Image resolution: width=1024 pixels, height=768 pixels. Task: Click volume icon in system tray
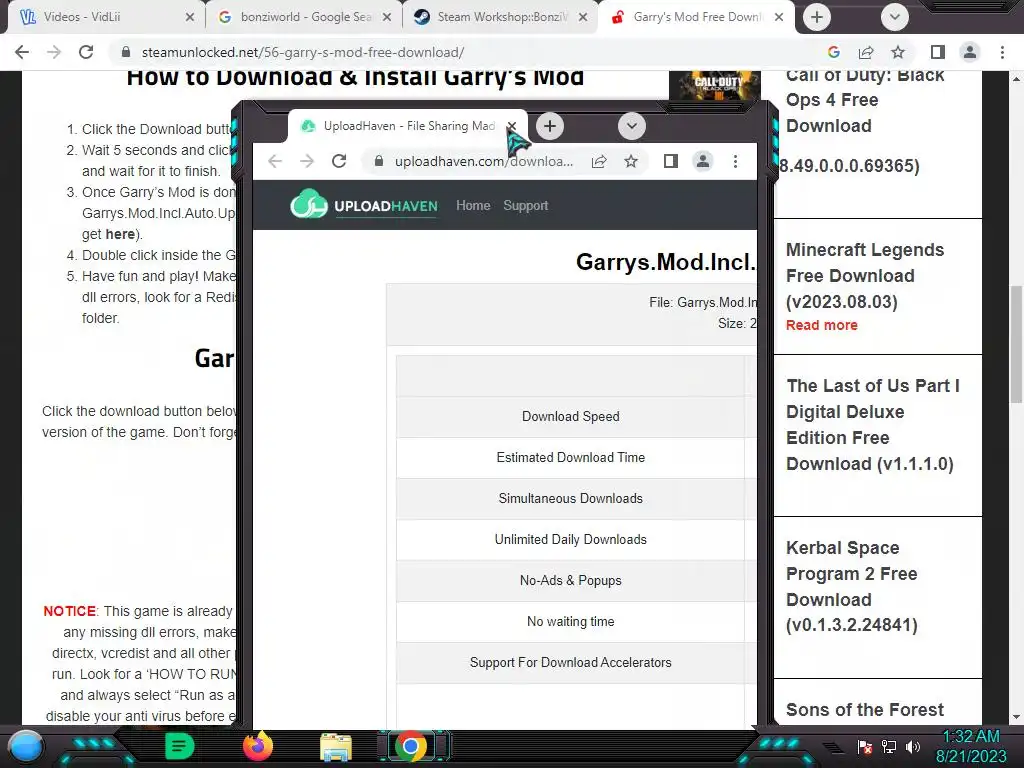(913, 746)
